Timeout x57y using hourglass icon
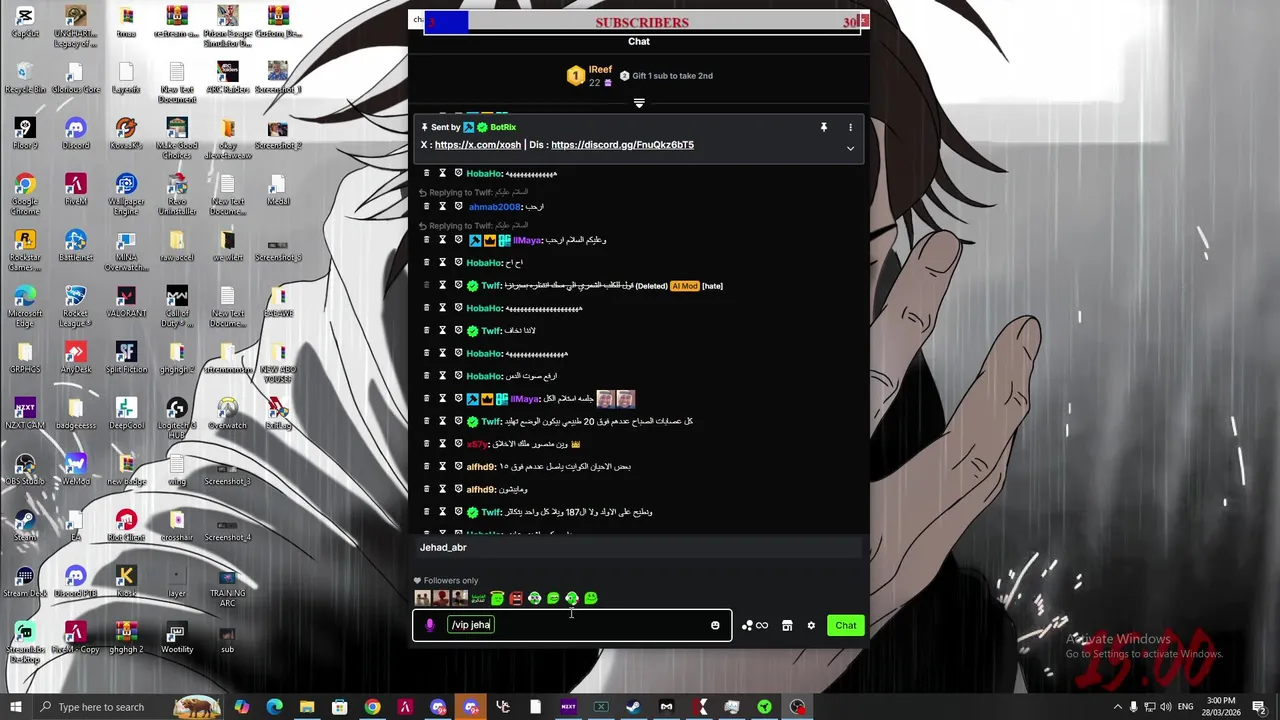 442,443
